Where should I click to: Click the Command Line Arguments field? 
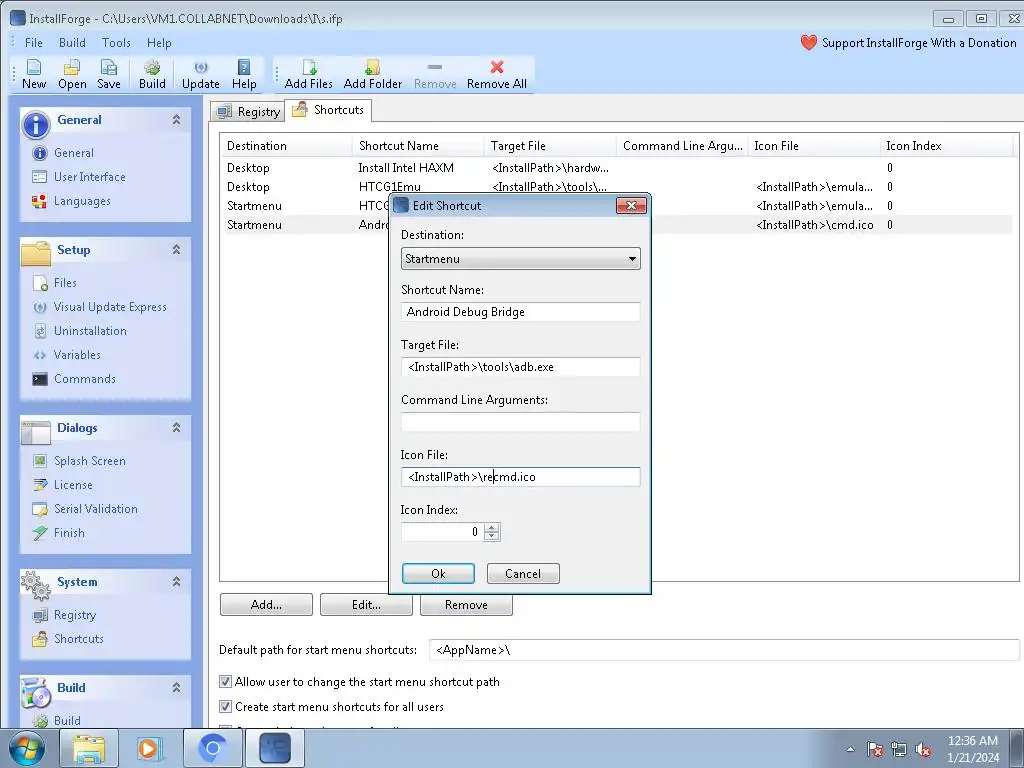click(520, 421)
